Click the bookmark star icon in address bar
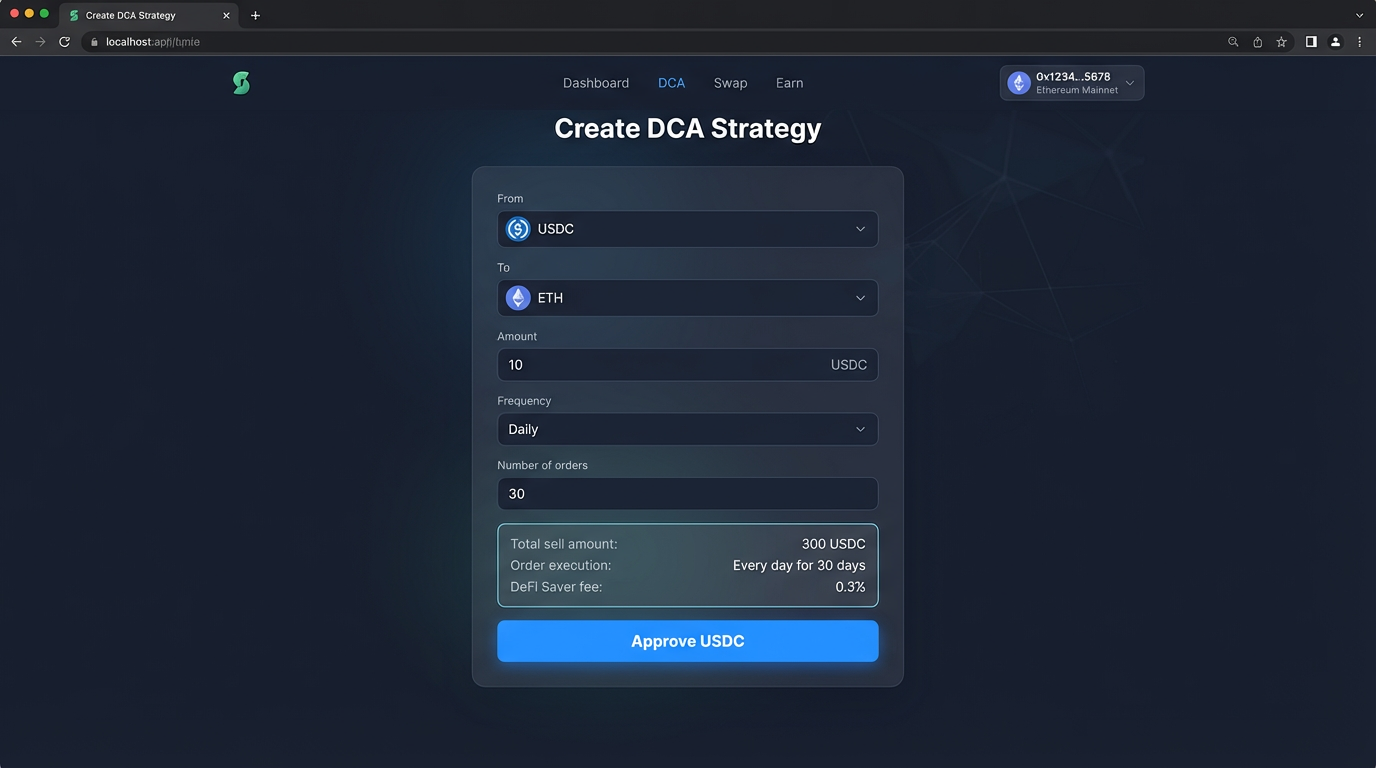This screenshot has height=768, width=1376. (x=1281, y=41)
